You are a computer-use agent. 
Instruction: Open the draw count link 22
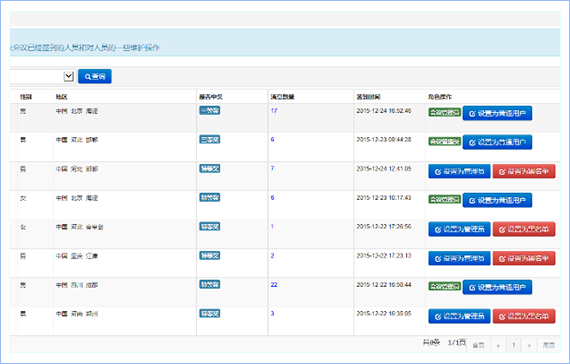click(274, 284)
